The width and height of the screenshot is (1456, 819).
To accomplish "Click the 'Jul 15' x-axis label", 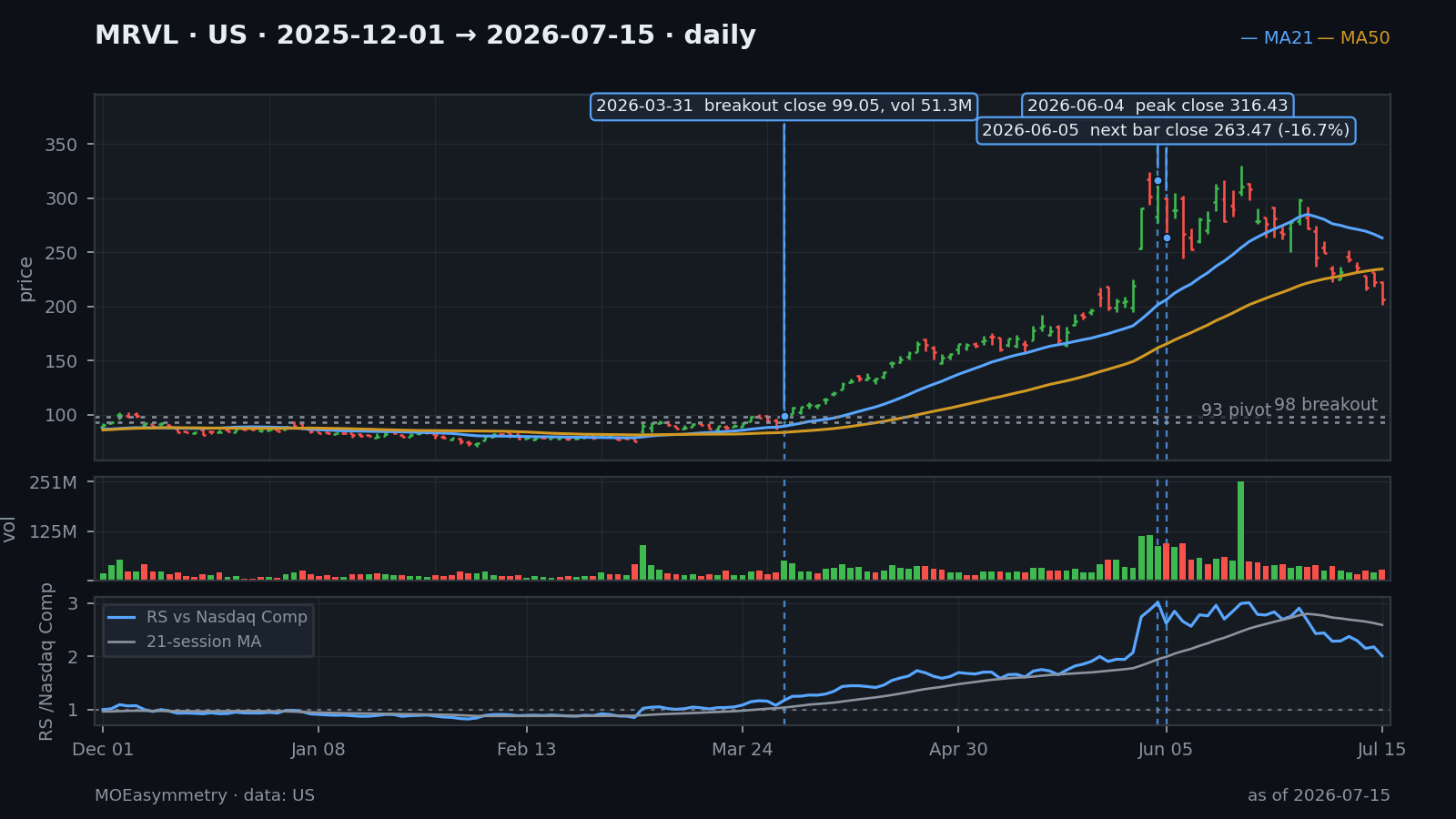I will pyautogui.click(x=1381, y=750).
